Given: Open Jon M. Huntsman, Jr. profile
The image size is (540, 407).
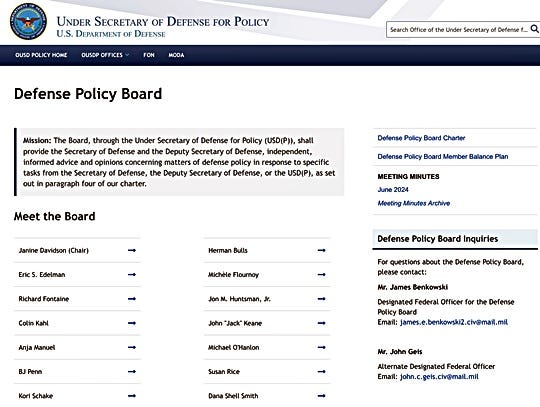Looking at the screenshot, I should tap(239, 299).
